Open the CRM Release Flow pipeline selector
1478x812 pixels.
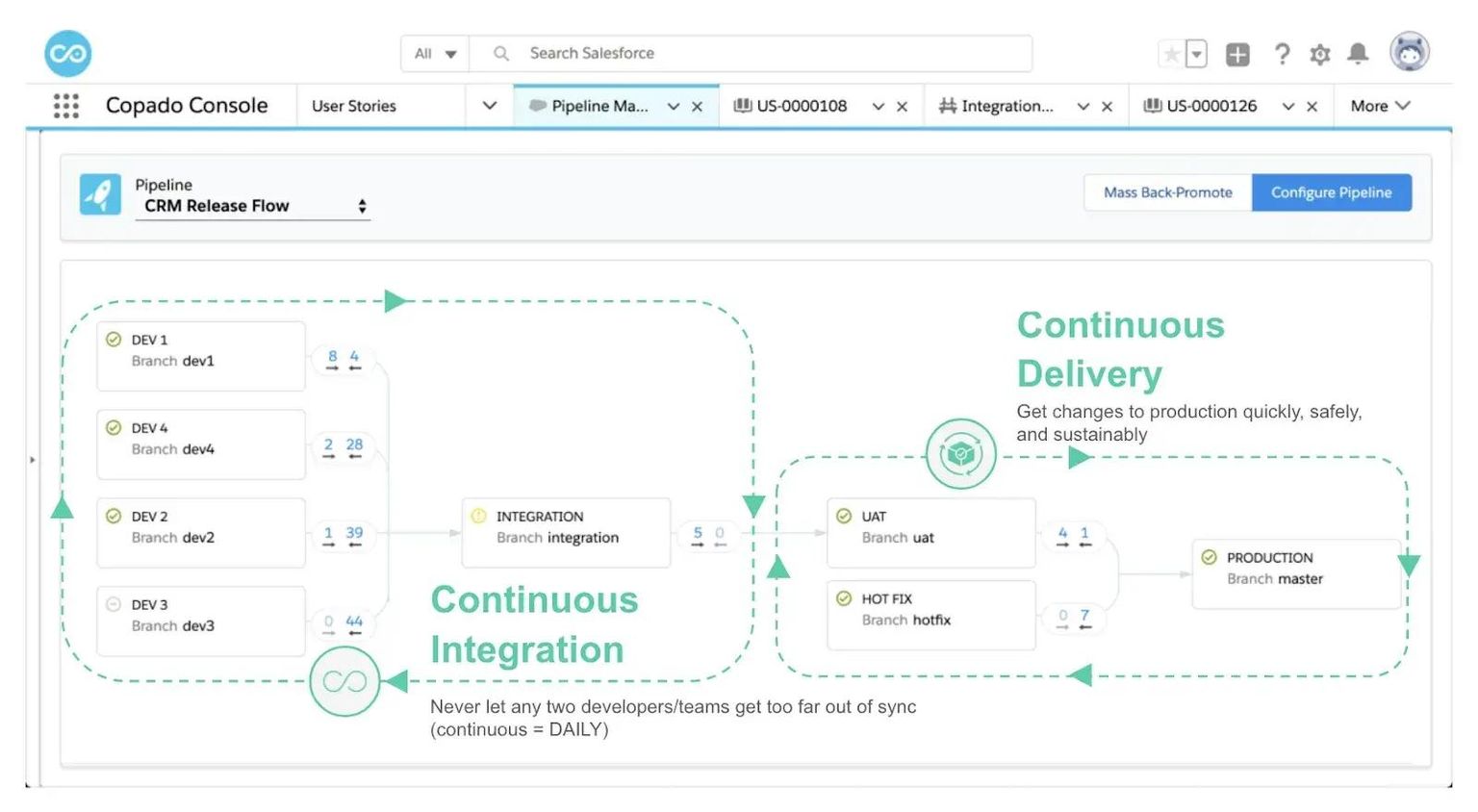[x=253, y=206]
